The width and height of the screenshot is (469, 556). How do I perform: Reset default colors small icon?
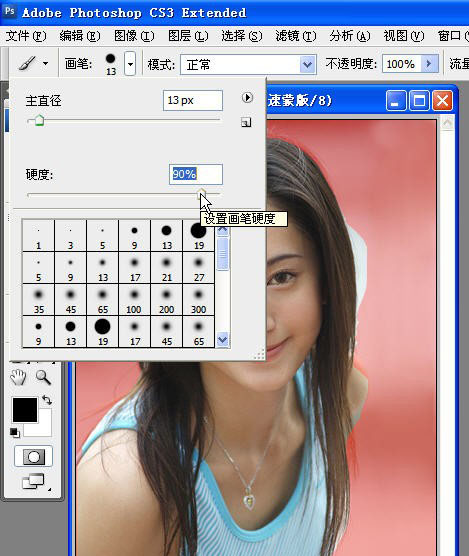[15, 433]
